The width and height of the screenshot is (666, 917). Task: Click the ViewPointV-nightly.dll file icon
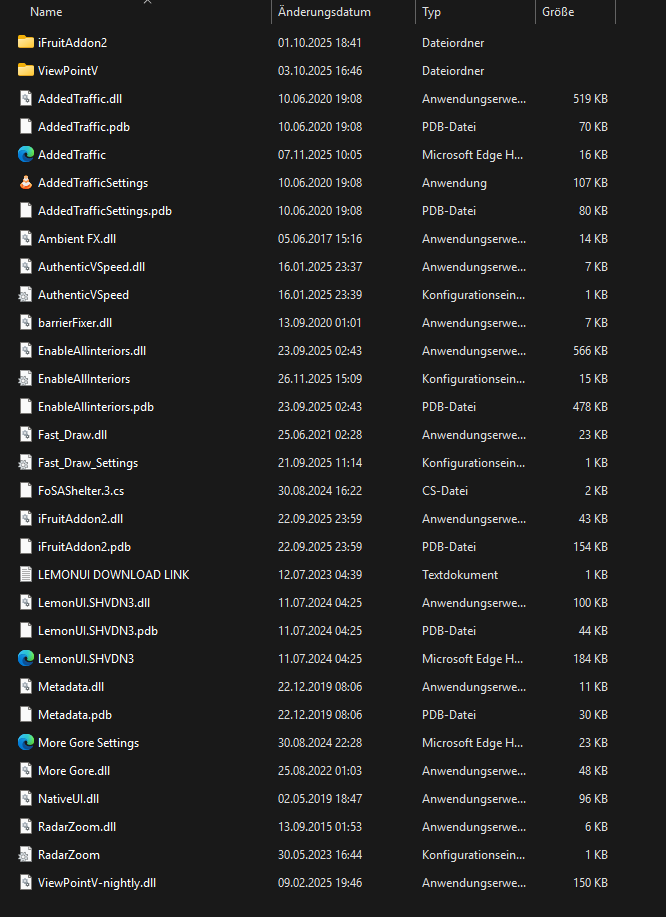click(x=26, y=882)
